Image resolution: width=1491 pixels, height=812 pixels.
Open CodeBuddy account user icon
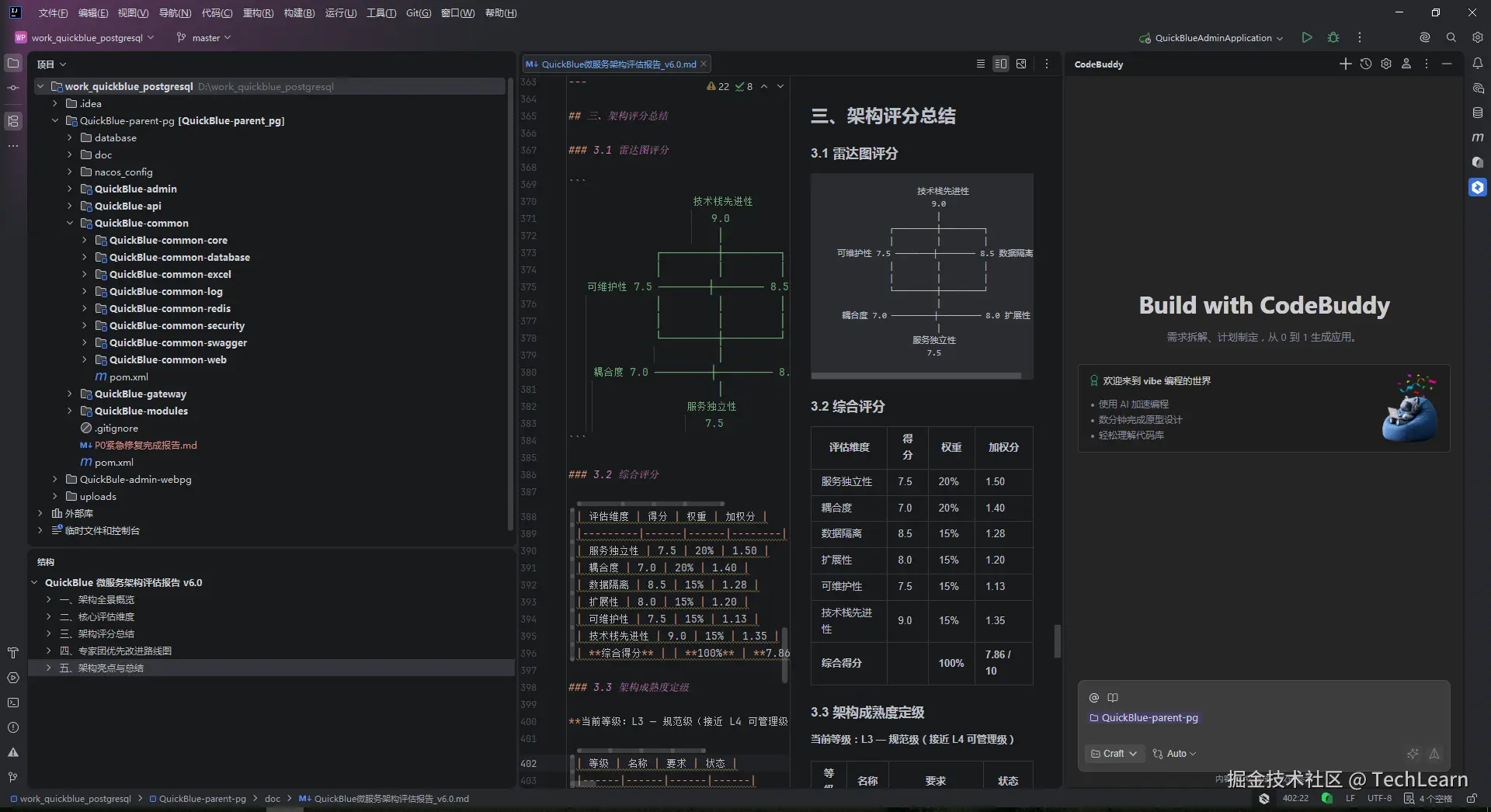point(1406,64)
